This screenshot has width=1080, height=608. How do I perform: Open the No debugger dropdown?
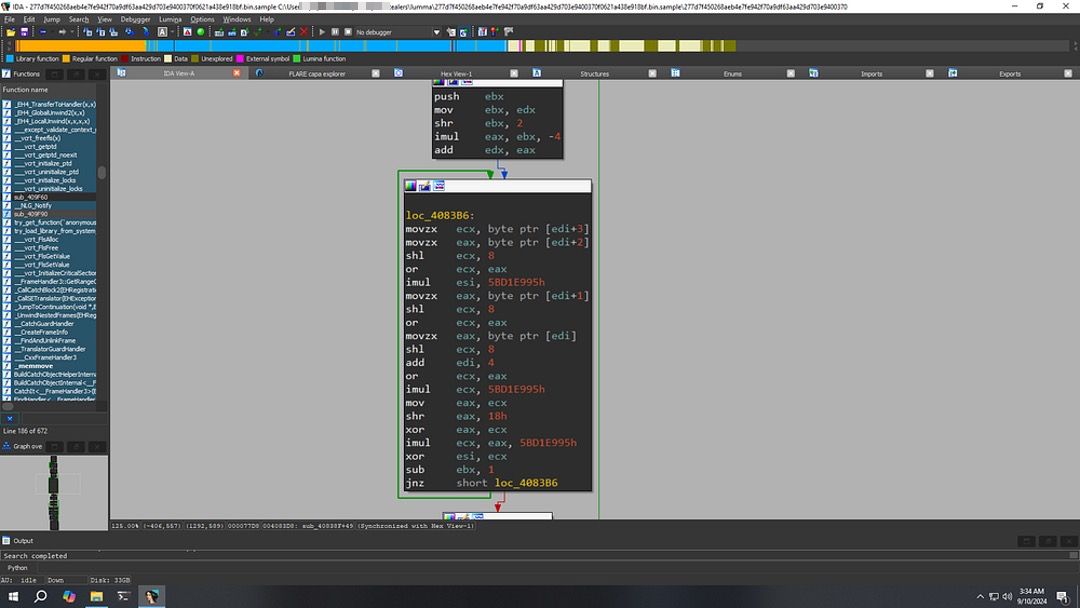coord(436,32)
